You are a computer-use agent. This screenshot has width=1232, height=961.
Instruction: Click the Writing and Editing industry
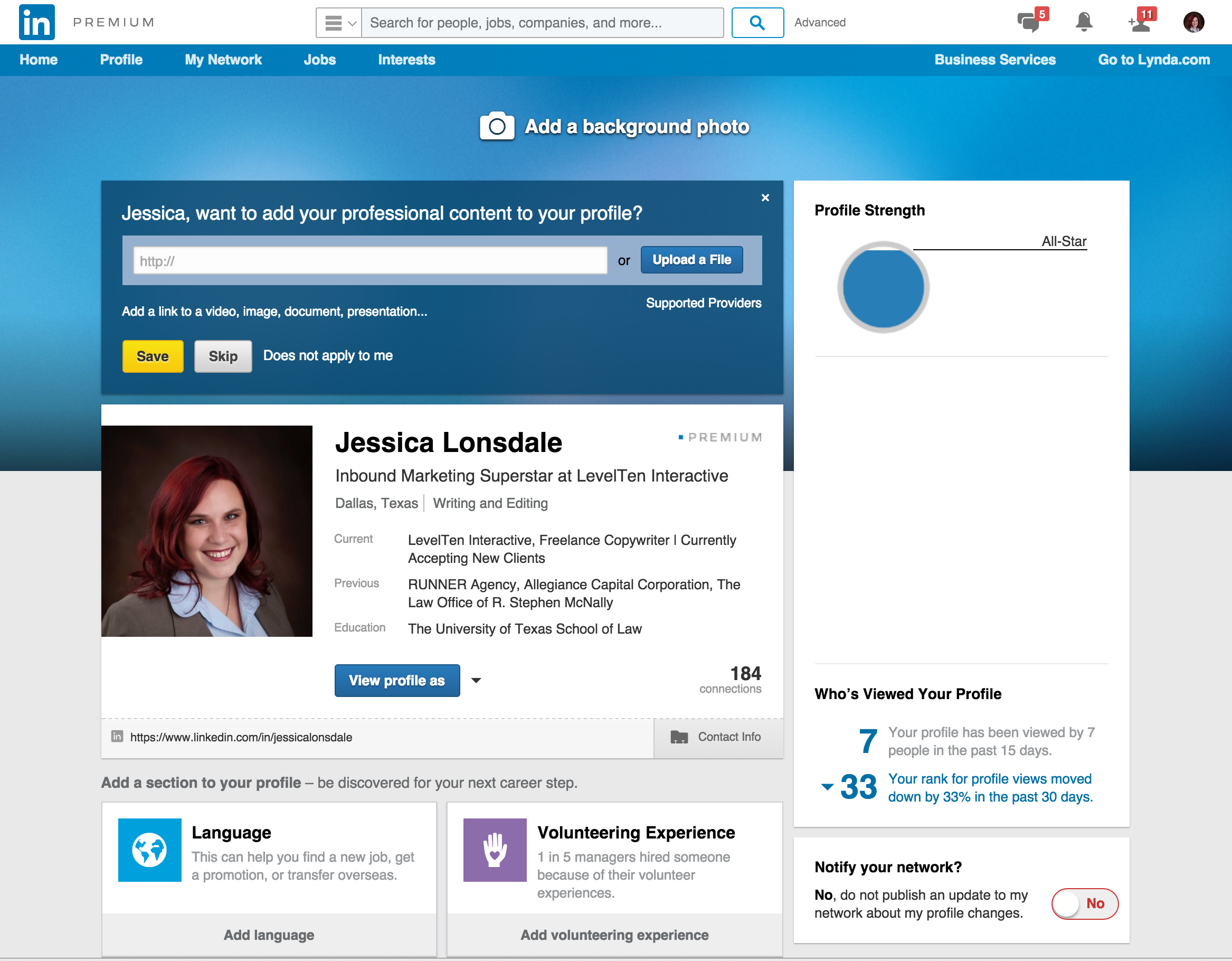pyautogui.click(x=490, y=503)
